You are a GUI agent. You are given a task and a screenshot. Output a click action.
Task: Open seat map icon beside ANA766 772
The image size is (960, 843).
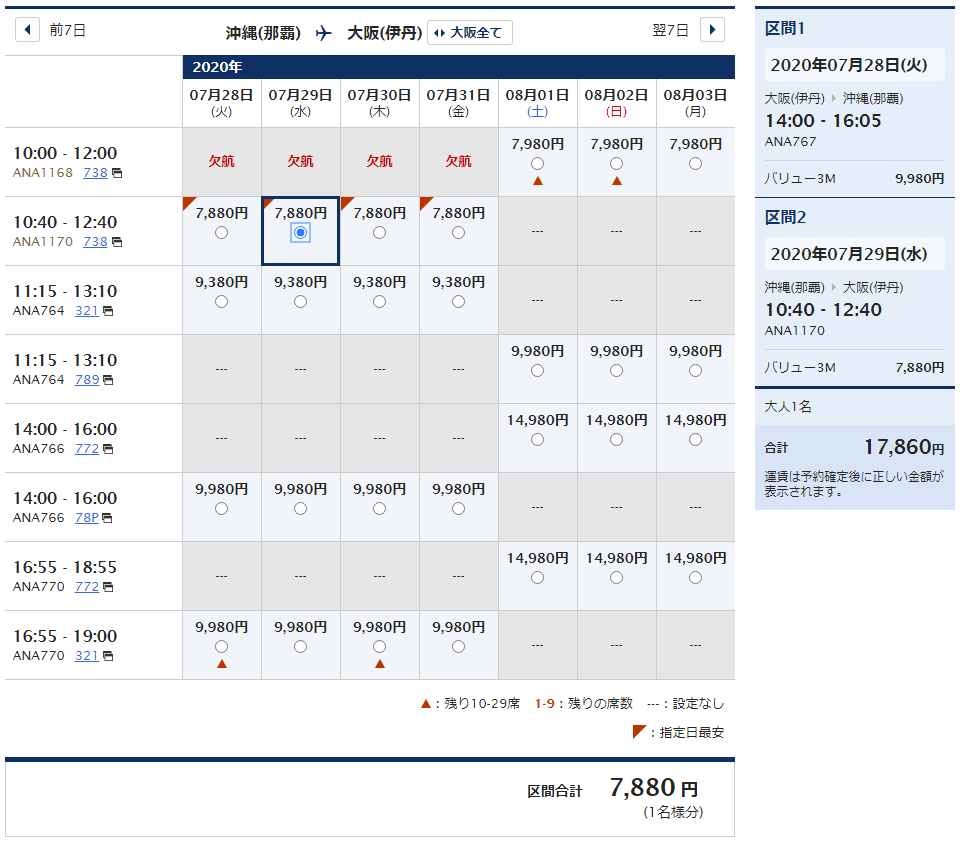[108, 449]
